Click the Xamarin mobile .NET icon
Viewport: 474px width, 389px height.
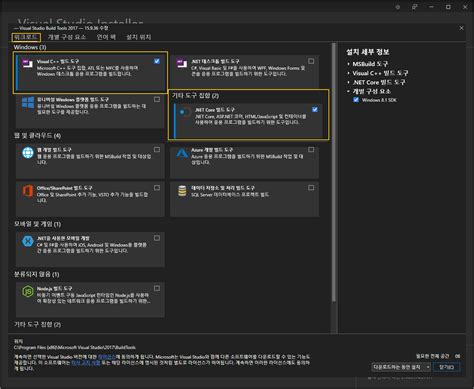[28, 241]
